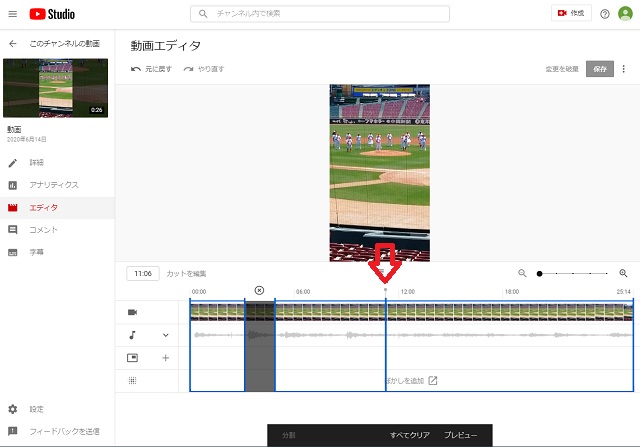Image resolution: width=640 pixels, height=447 pixels.
Task: Click the 作成 create button
Action: pos(571,13)
